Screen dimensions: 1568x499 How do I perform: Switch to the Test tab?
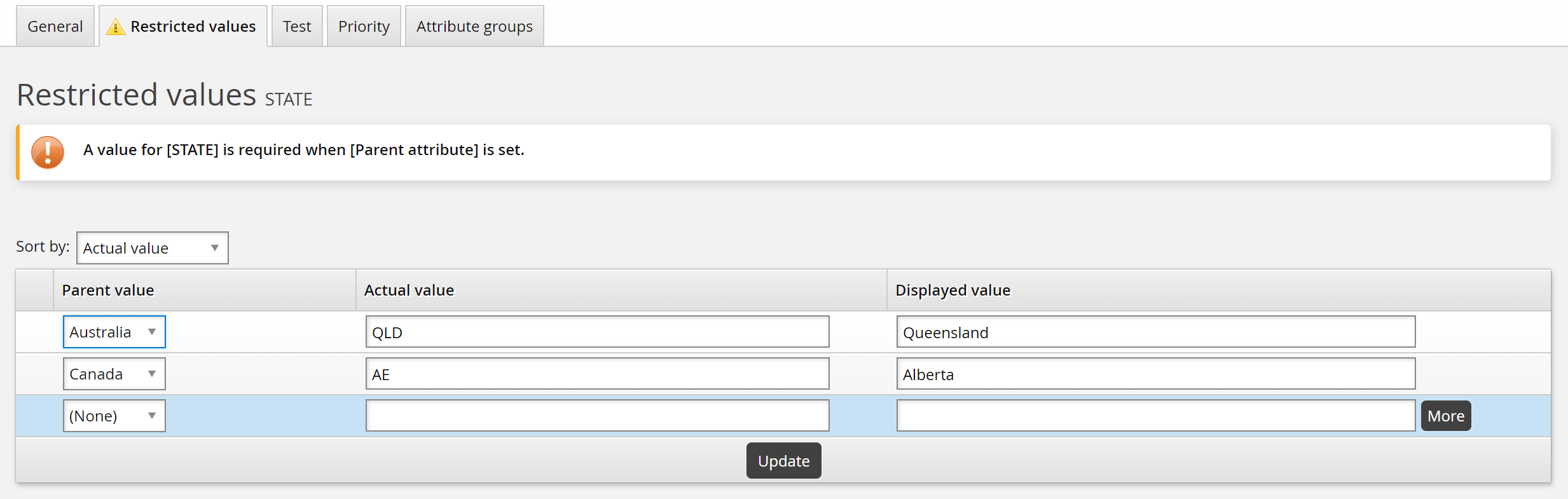(x=297, y=27)
